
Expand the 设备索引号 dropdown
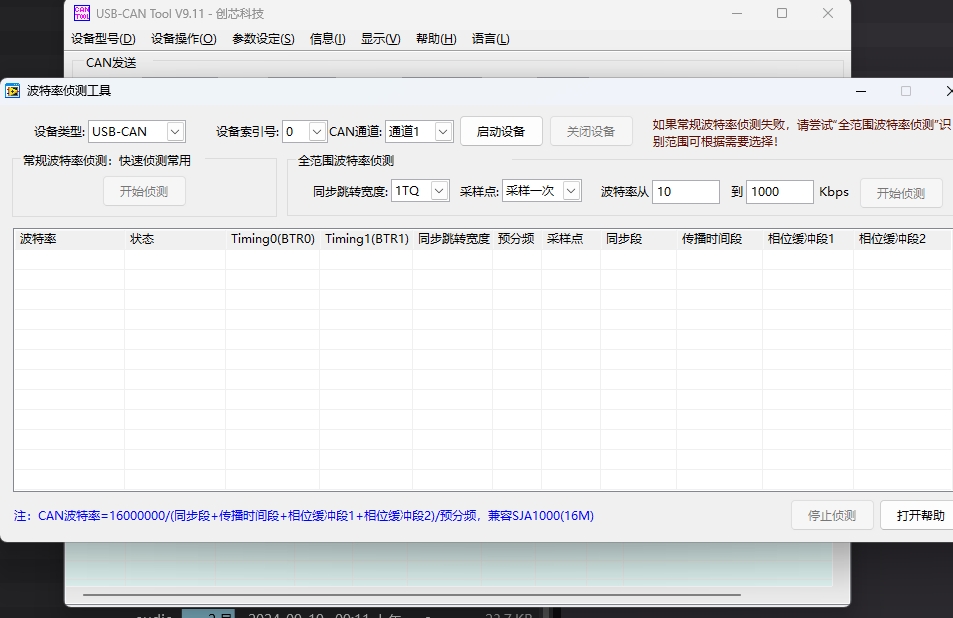click(x=317, y=132)
